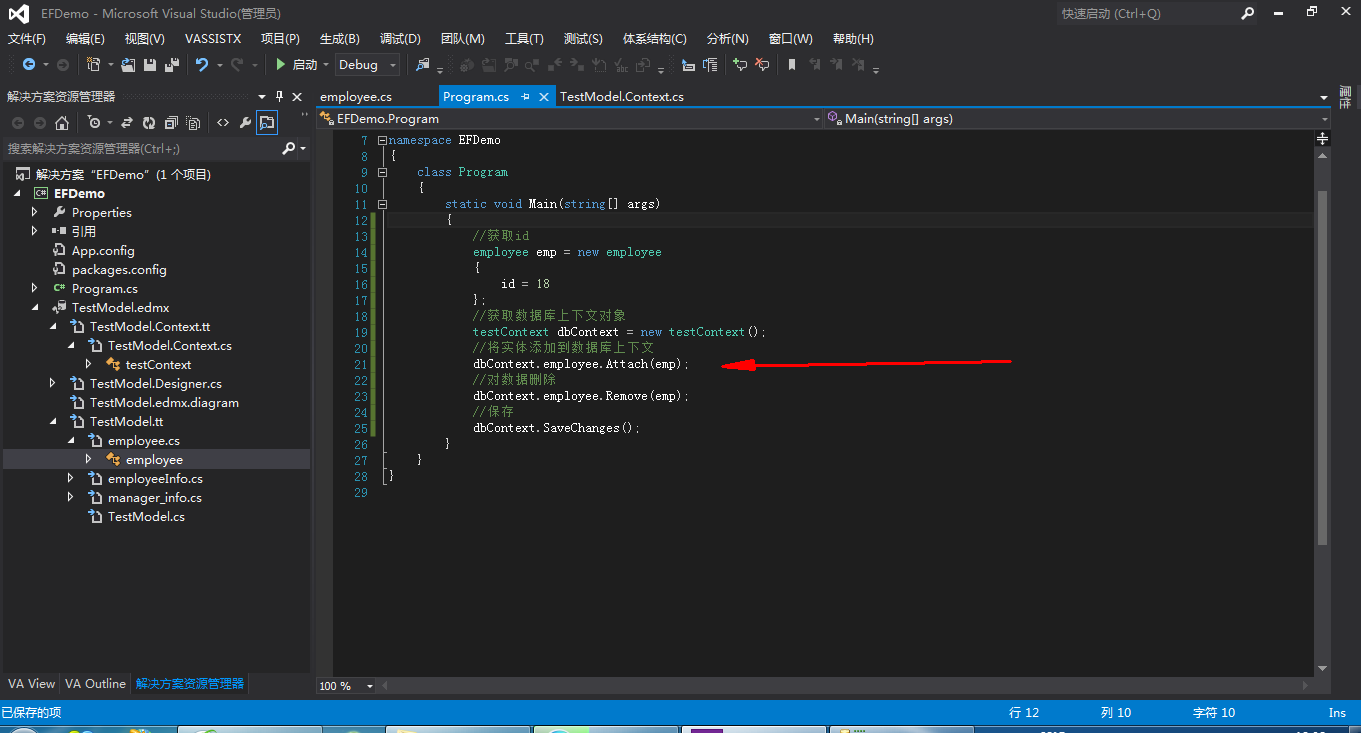Collapse the EFDemo project node
Image resolution: width=1361 pixels, height=733 pixels.
[18, 194]
